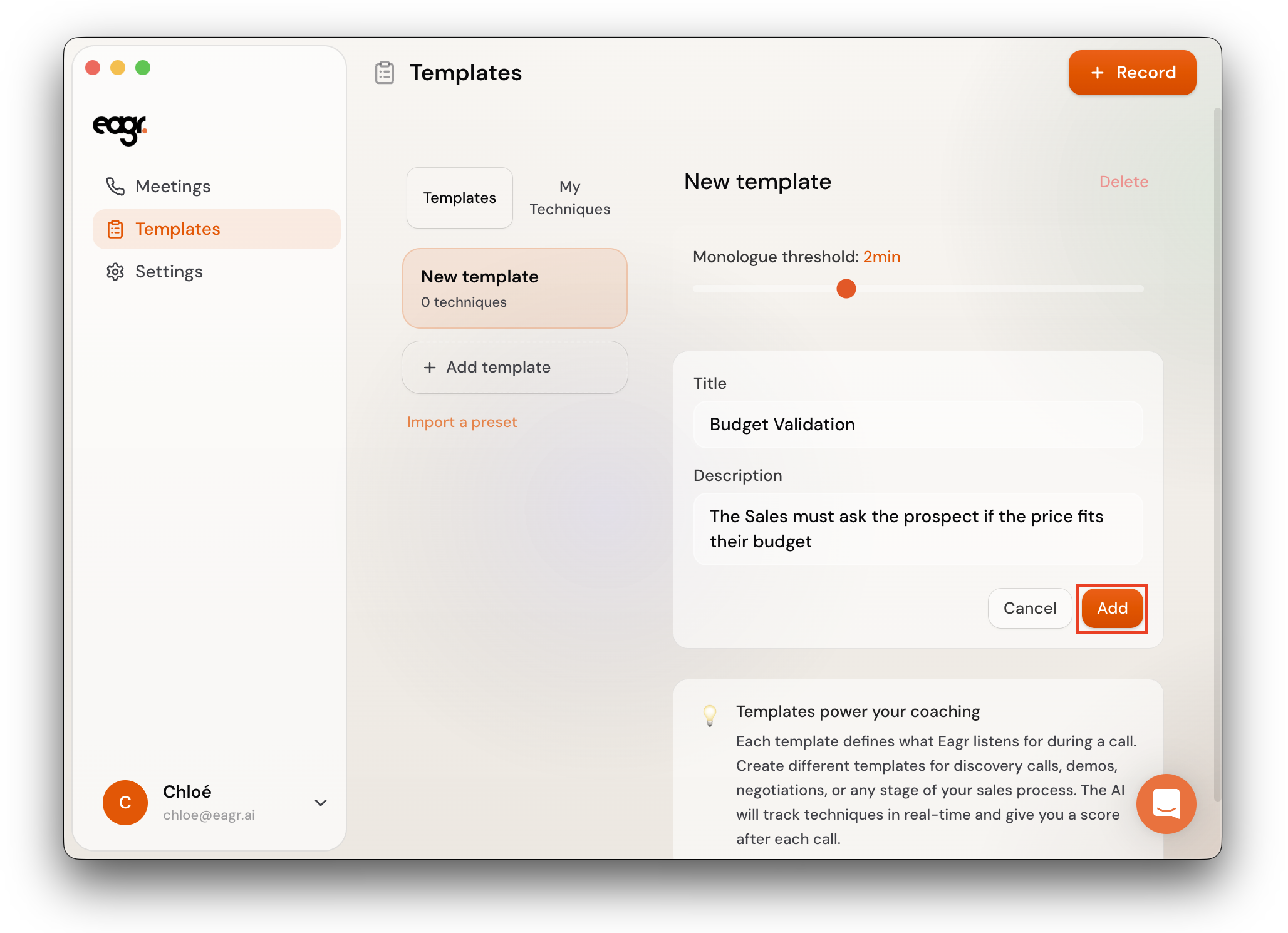Click the lightbulb tip icon
The width and height of the screenshot is (1288, 933).
[x=709, y=714]
